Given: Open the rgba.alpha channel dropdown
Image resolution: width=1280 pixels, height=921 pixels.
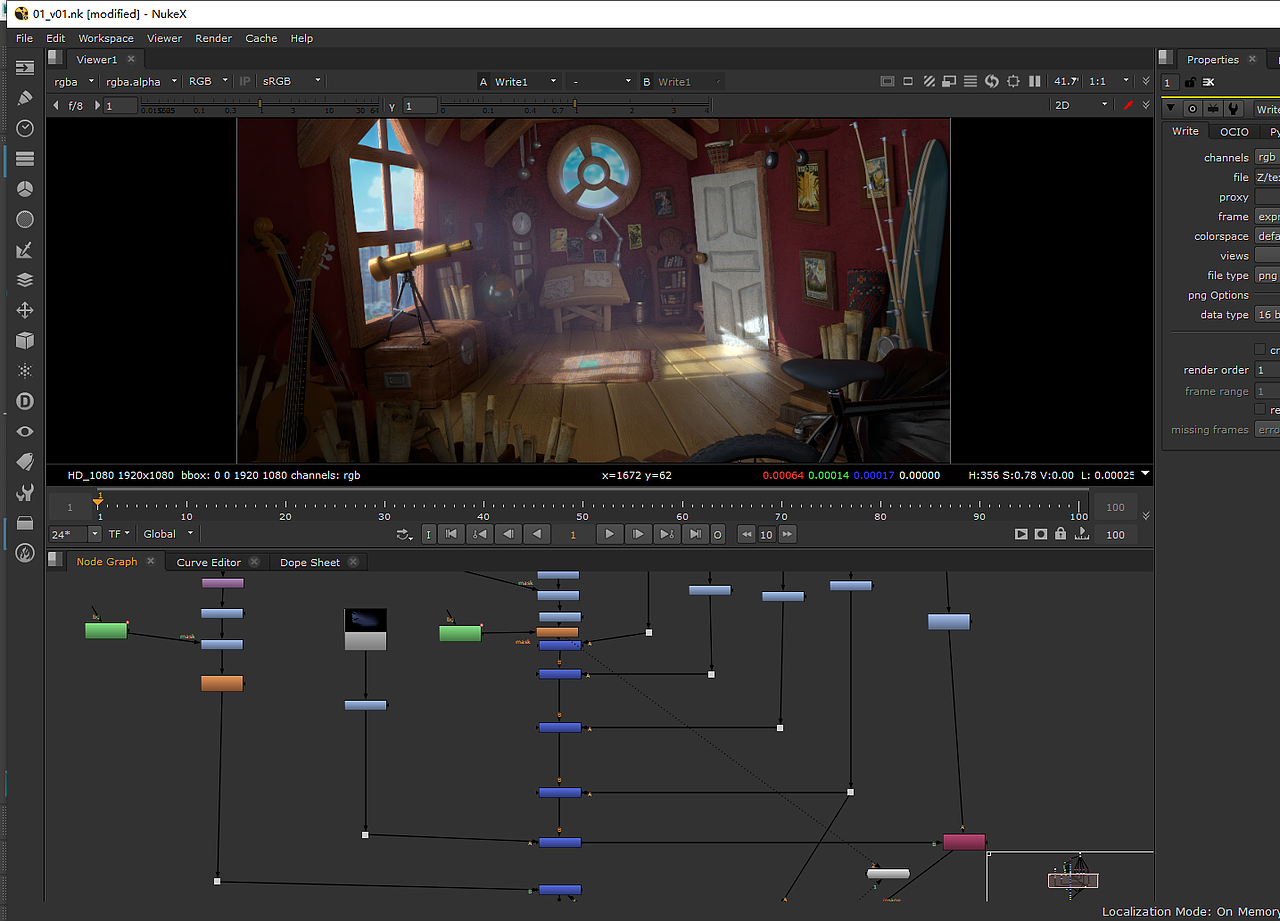Looking at the screenshot, I should [141, 81].
